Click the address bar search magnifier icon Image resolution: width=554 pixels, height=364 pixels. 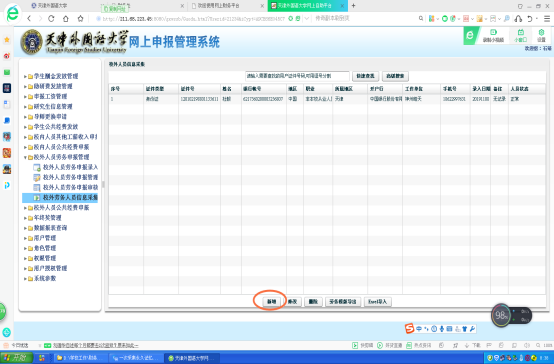(421, 18)
